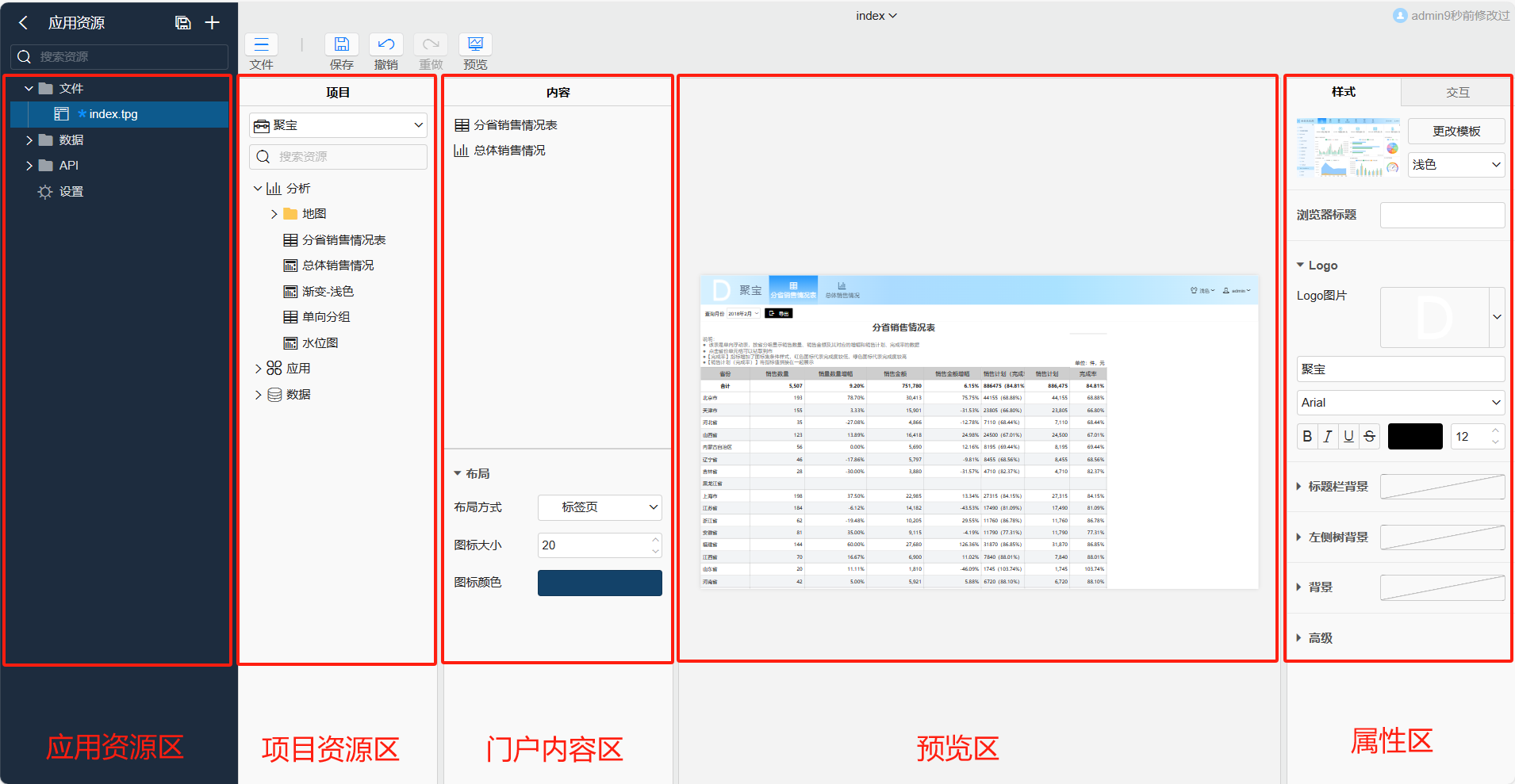Open the 布局方式 标签页 dropdown
This screenshot has height=784, width=1515.
(x=600, y=507)
